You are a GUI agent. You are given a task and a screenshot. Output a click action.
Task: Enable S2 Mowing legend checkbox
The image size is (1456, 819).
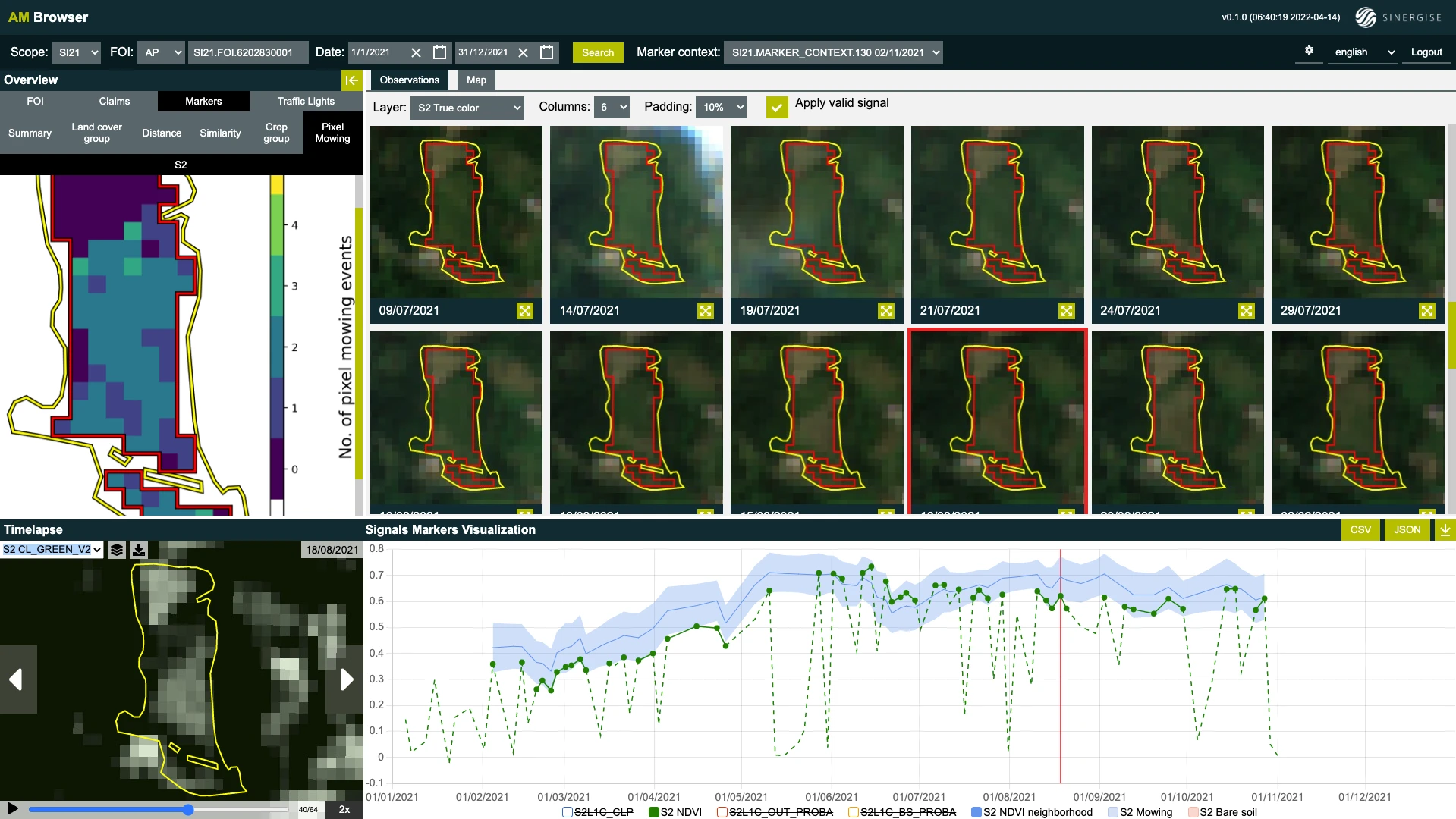tap(1112, 812)
